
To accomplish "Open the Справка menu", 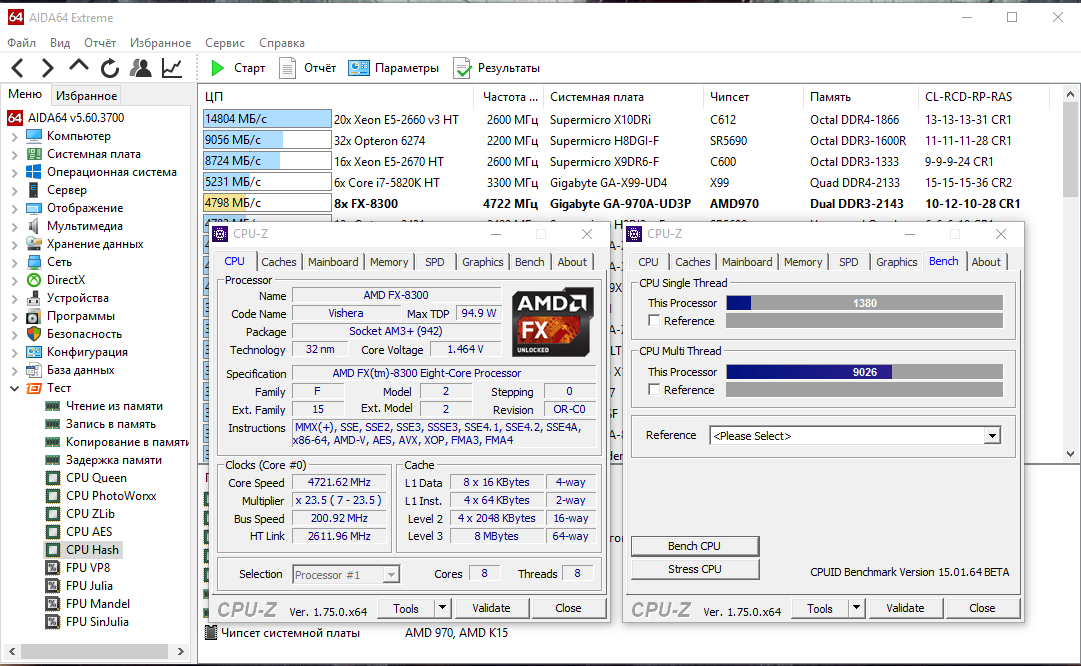I will (282, 43).
